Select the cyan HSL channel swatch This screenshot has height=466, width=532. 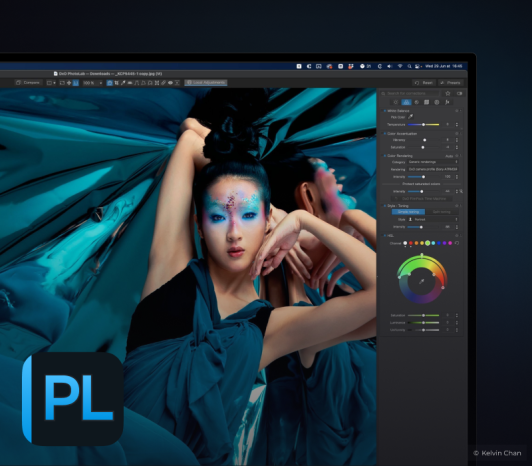[x=433, y=243]
